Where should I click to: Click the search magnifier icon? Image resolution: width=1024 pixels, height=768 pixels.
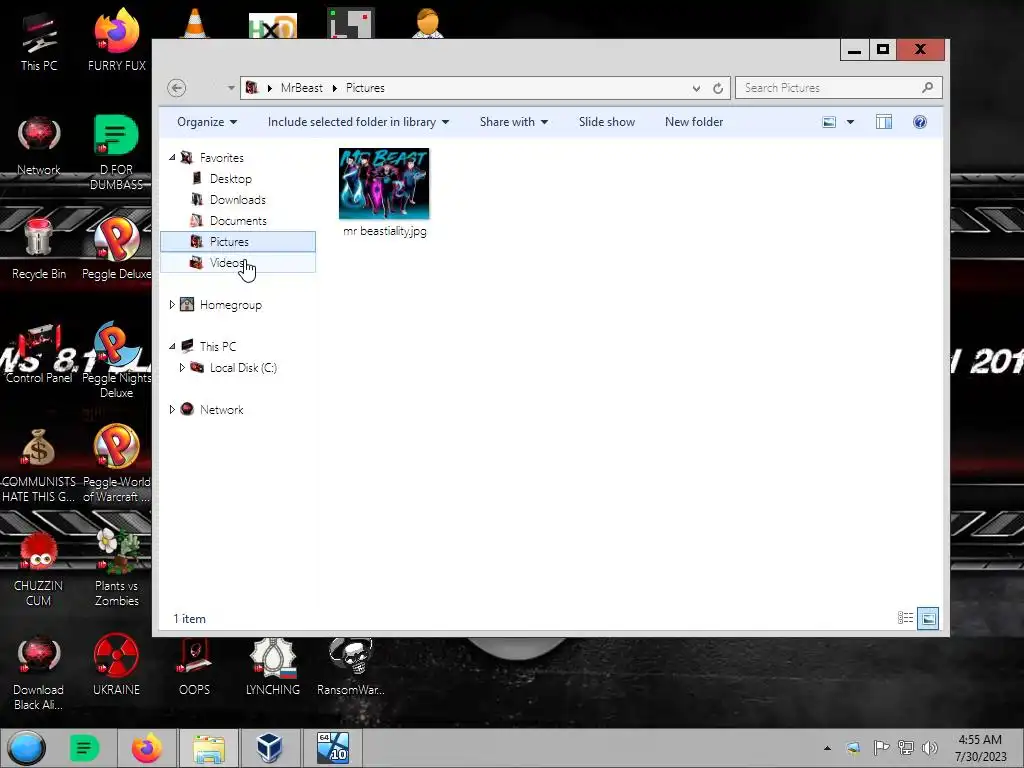927,88
